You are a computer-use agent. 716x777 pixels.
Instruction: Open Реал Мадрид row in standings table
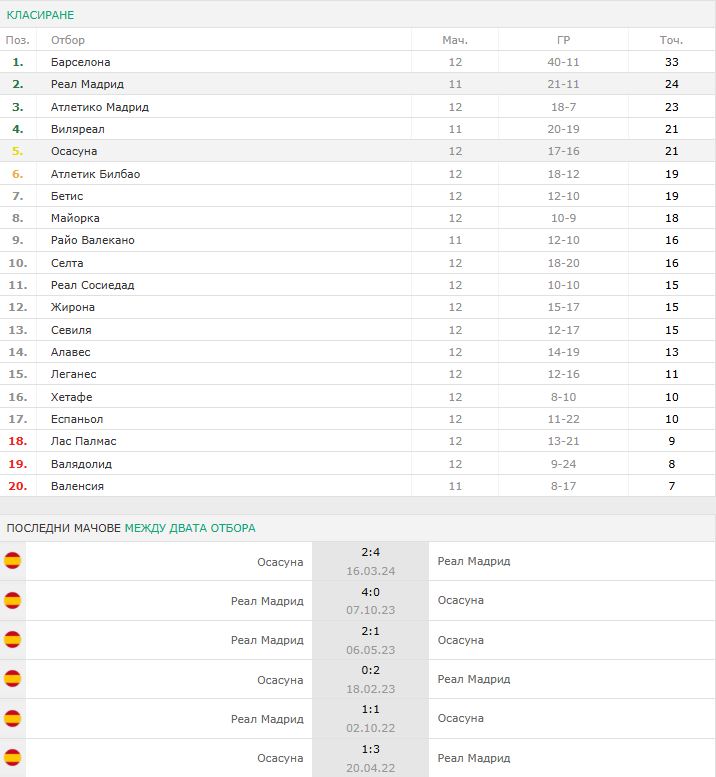coord(358,84)
